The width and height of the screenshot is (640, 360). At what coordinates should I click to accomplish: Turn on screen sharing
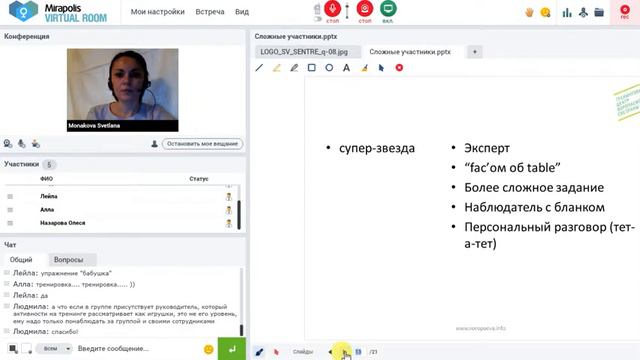[388, 9]
